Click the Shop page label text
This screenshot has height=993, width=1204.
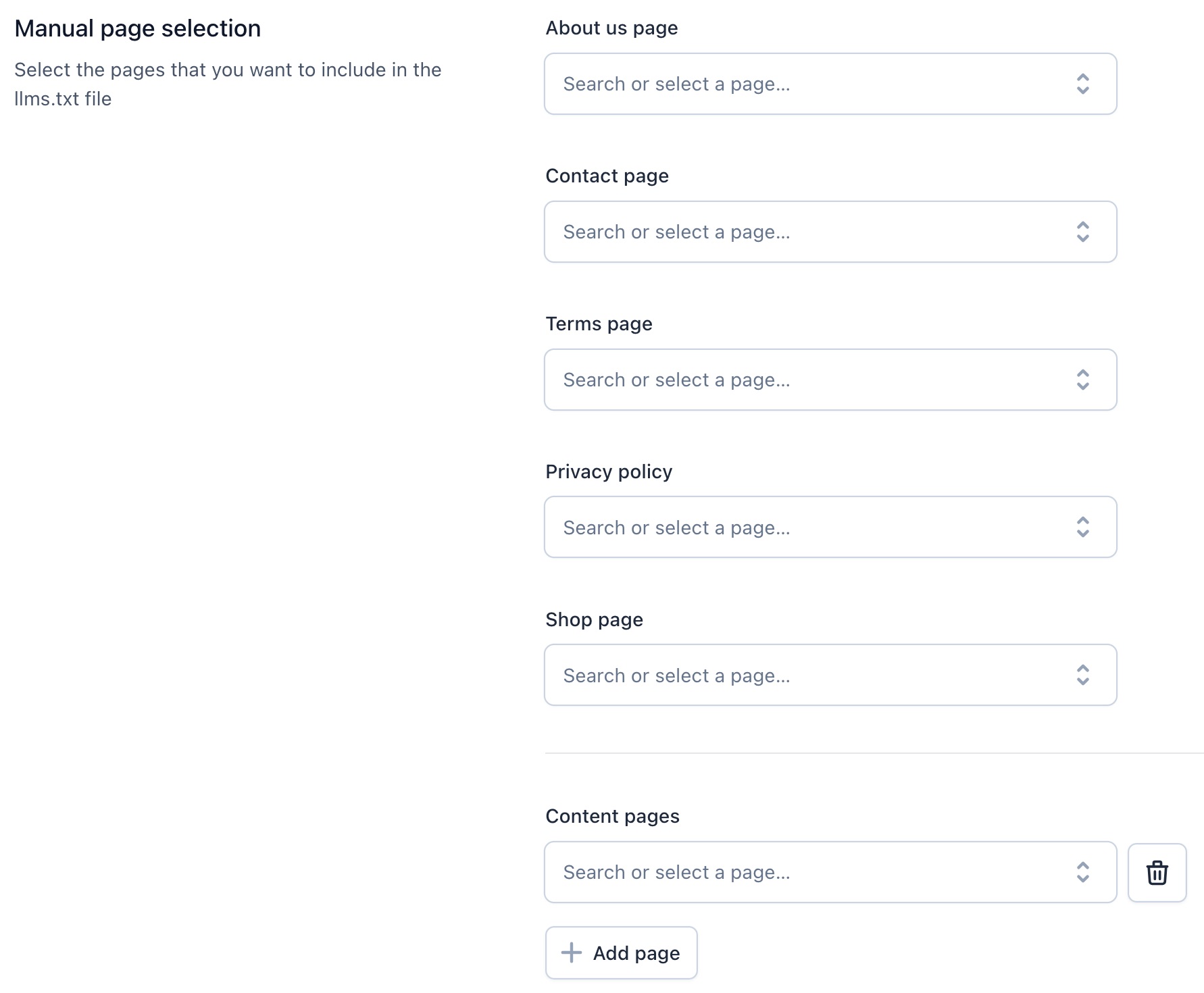(594, 619)
